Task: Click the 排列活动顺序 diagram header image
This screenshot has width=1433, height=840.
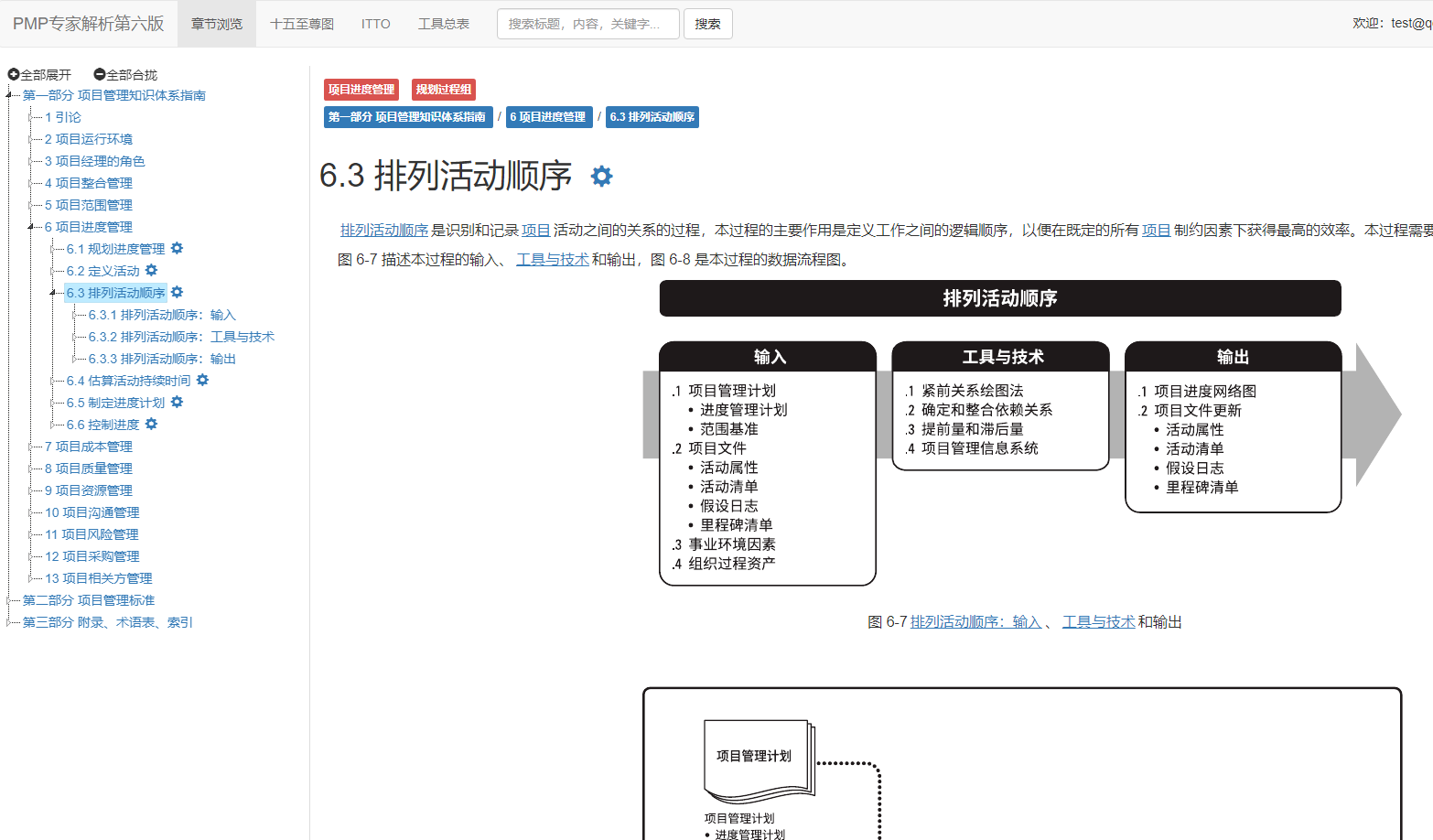Action: 1000,298
